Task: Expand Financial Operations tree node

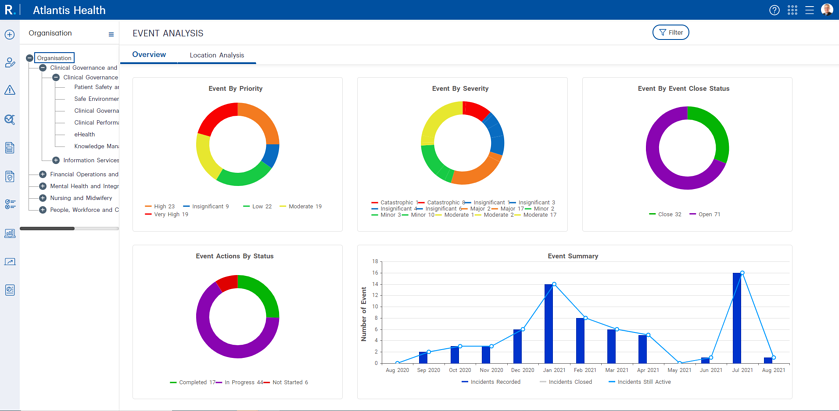Action: coord(43,174)
